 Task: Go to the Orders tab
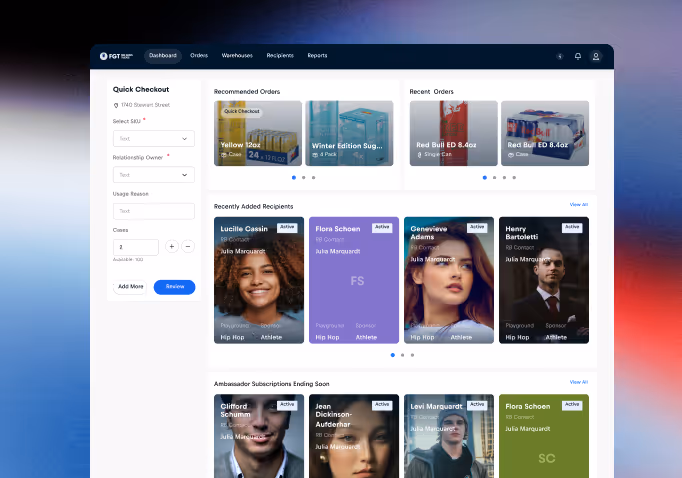click(x=199, y=56)
